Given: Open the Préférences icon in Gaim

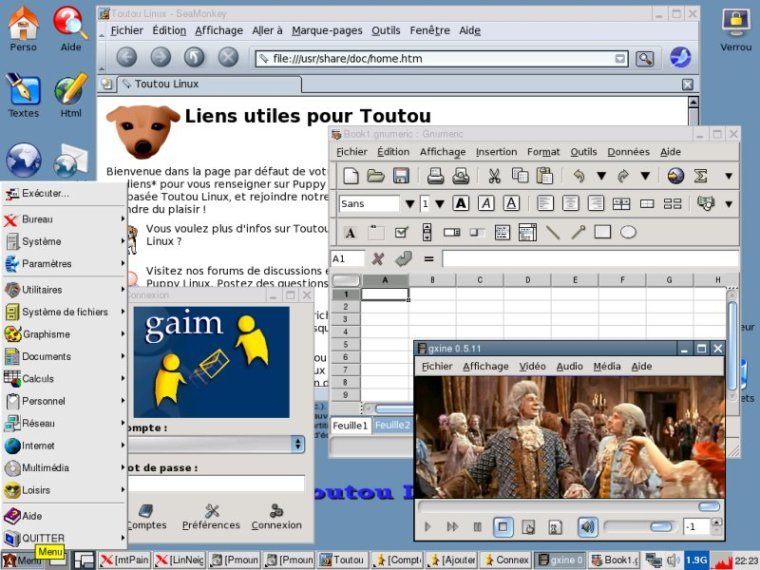Looking at the screenshot, I should click(211, 516).
